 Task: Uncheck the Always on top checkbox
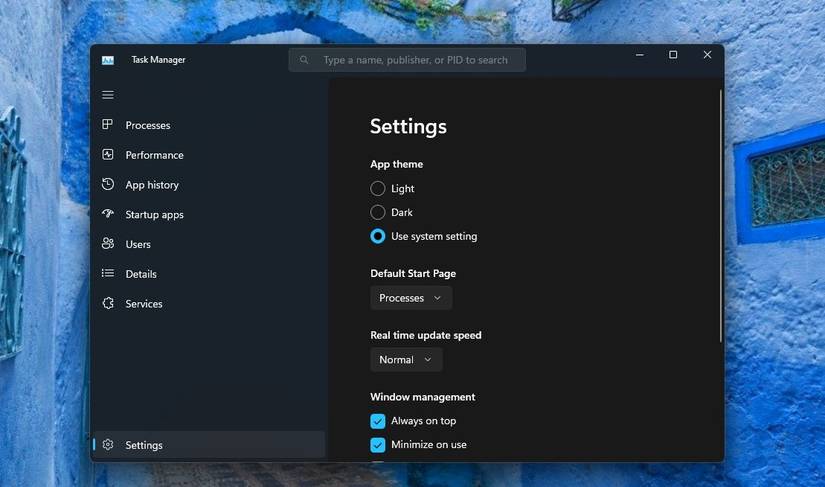378,421
